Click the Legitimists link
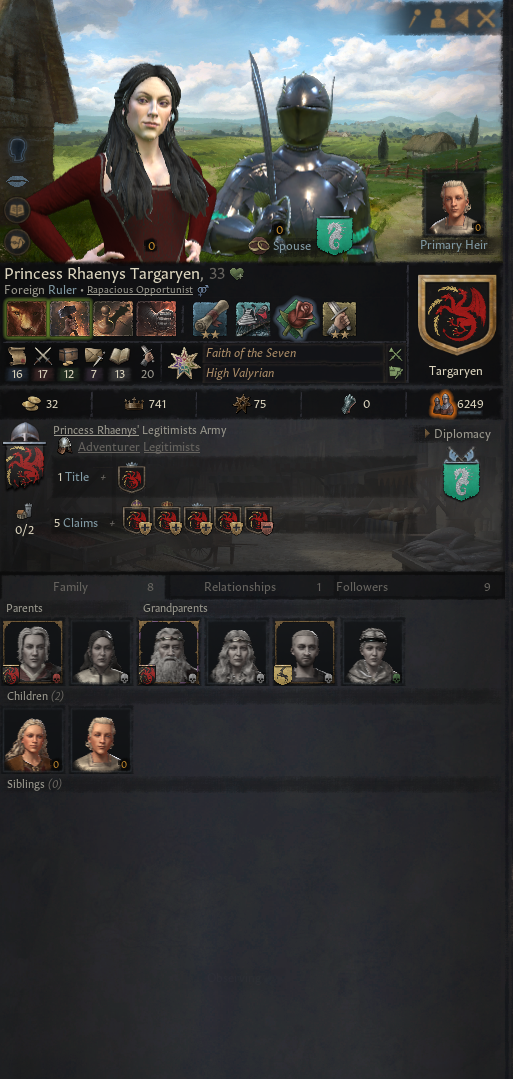This screenshot has height=1079, width=513. pos(171,447)
